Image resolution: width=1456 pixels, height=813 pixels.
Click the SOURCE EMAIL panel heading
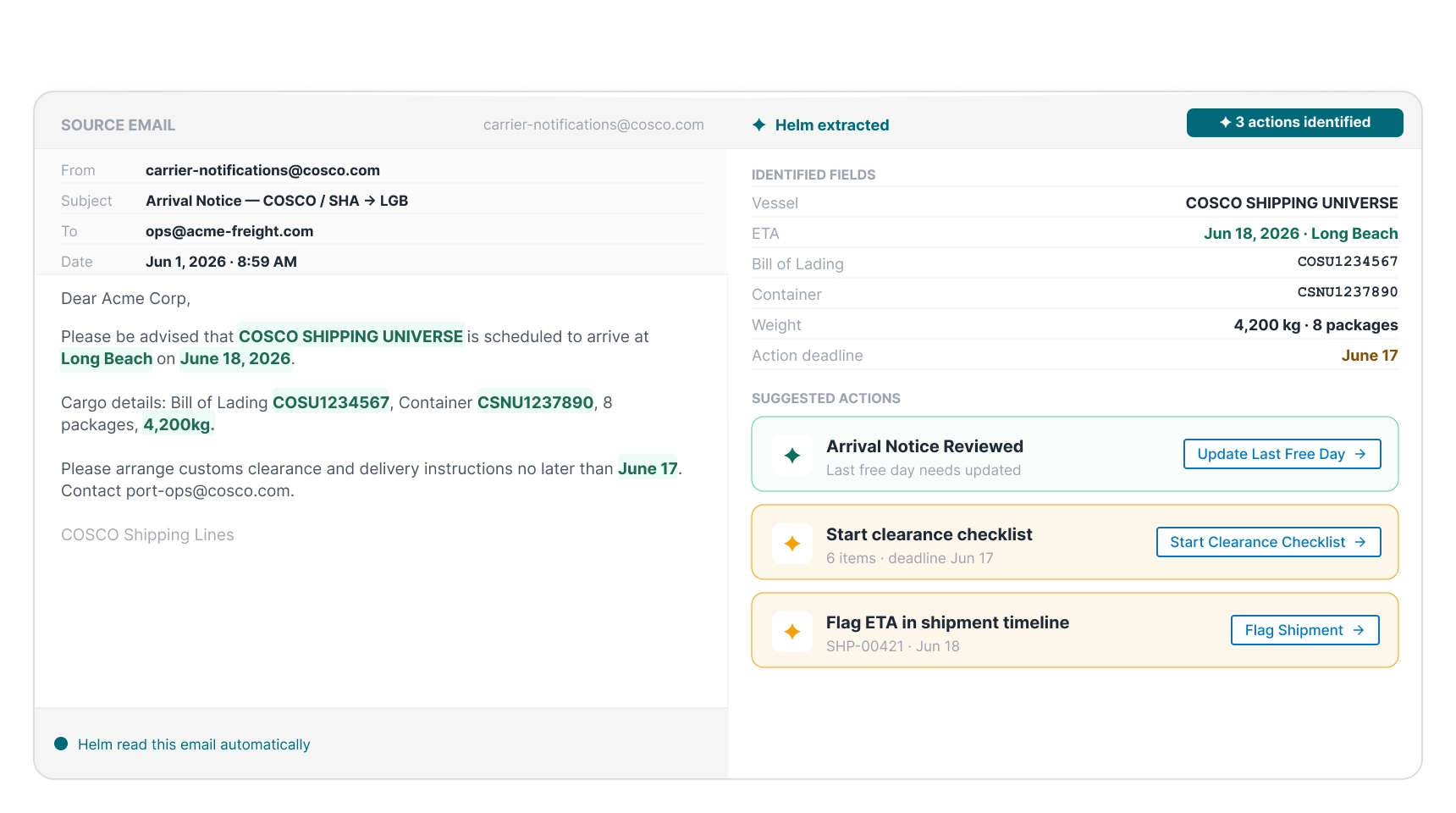coord(118,125)
